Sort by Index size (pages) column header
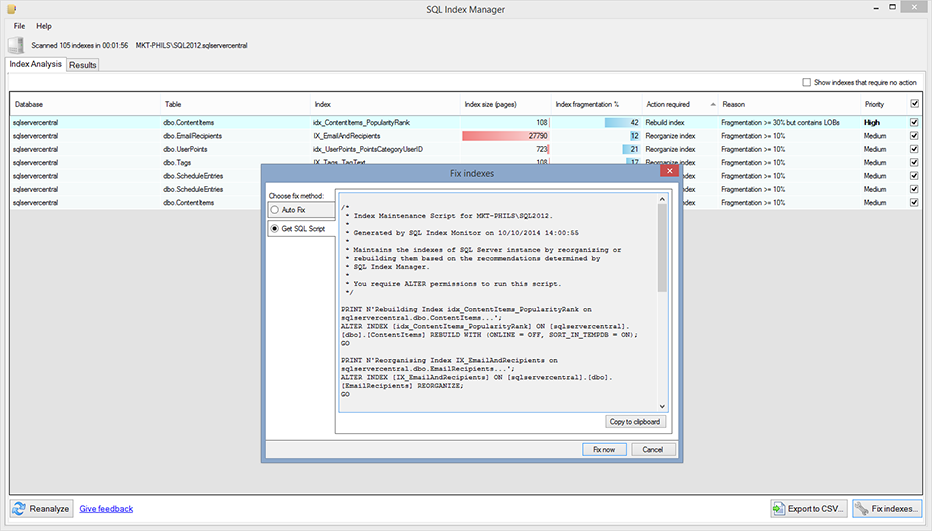 tap(506, 104)
